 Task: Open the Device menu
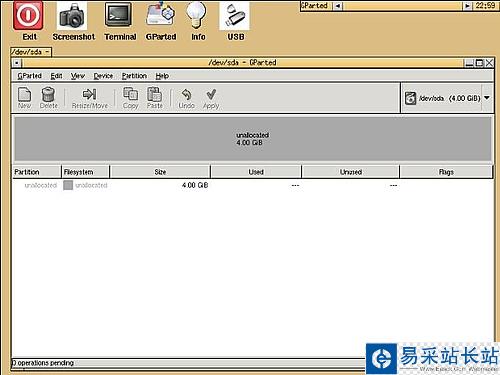tap(103, 76)
